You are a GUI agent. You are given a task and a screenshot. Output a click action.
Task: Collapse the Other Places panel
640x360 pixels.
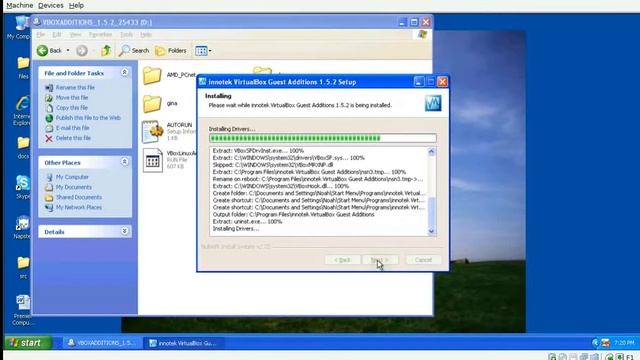click(124, 162)
